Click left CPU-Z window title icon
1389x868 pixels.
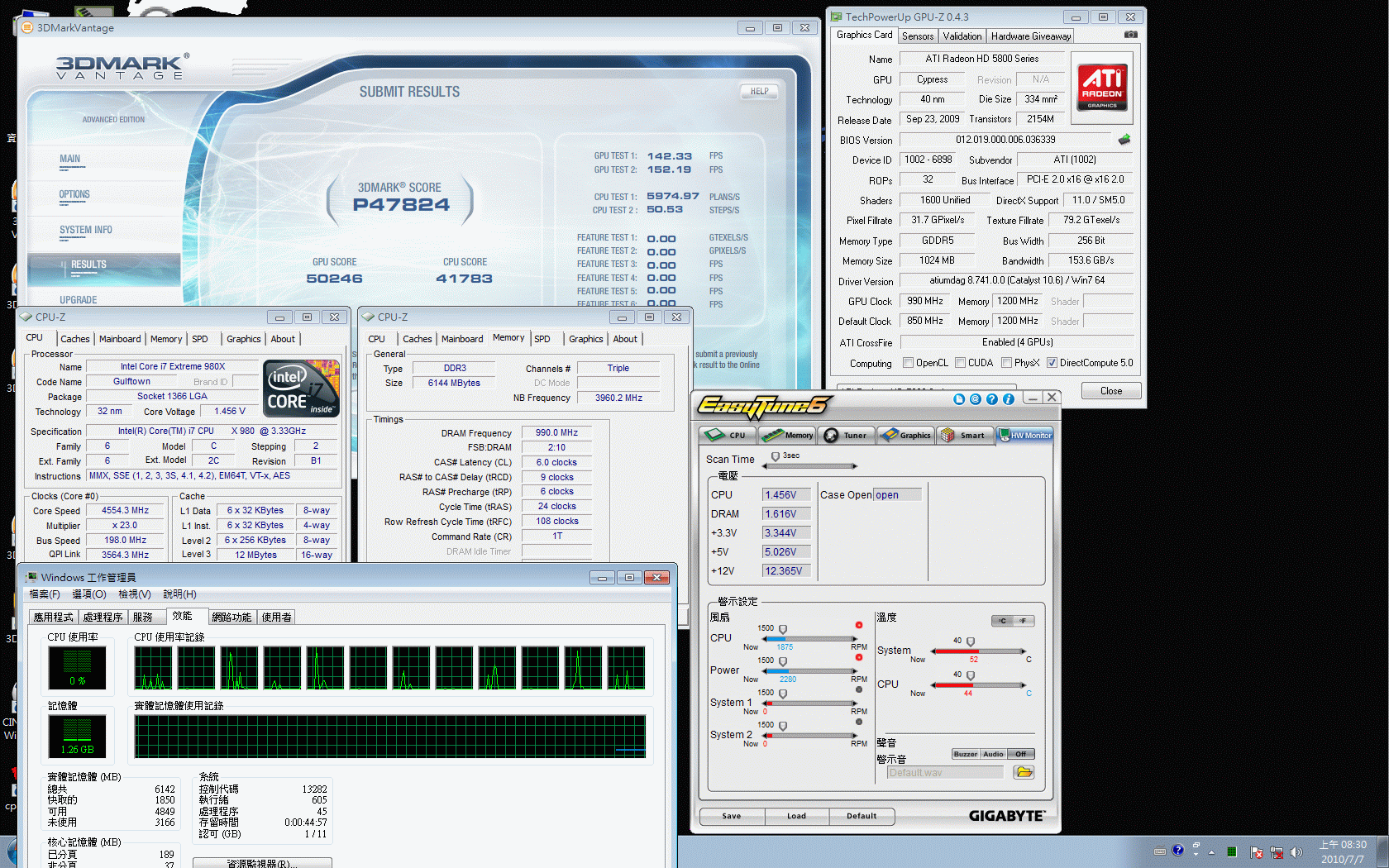pos(26,317)
